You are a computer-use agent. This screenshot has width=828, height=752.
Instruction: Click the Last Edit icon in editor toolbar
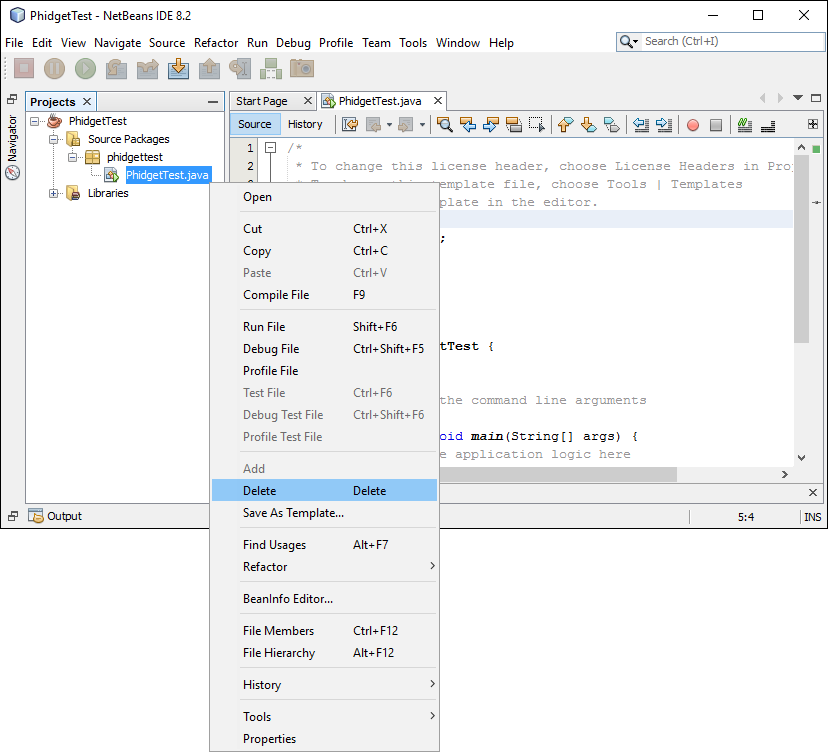coord(350,125)
